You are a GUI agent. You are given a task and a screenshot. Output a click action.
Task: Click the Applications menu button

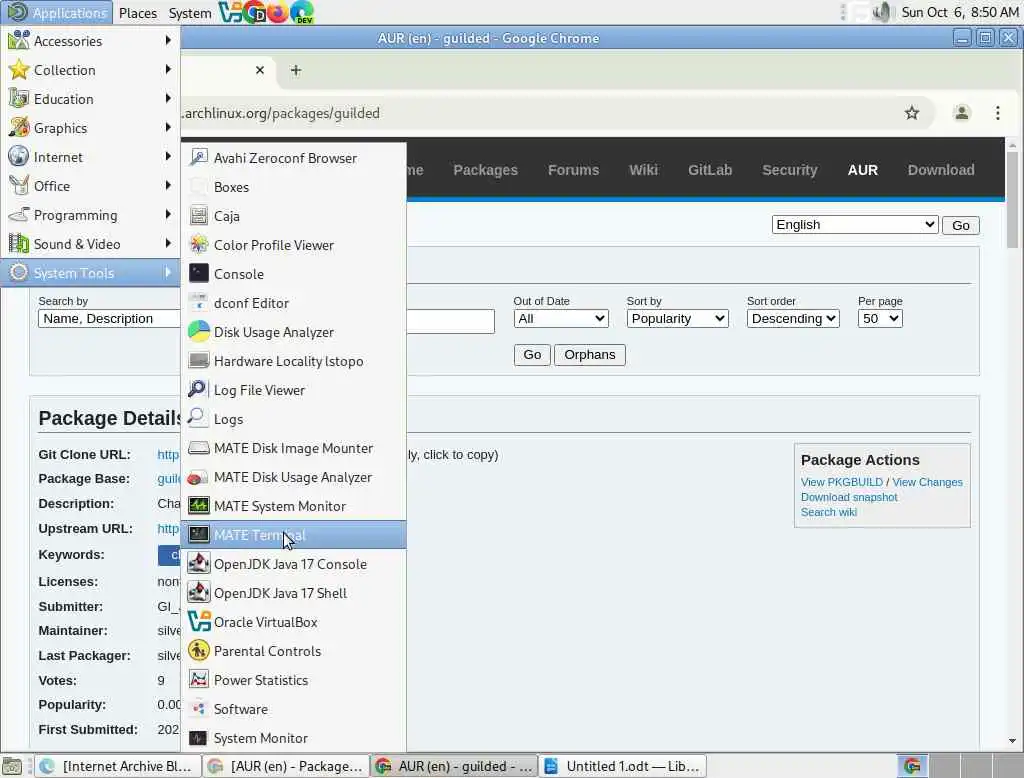point(57,13)
